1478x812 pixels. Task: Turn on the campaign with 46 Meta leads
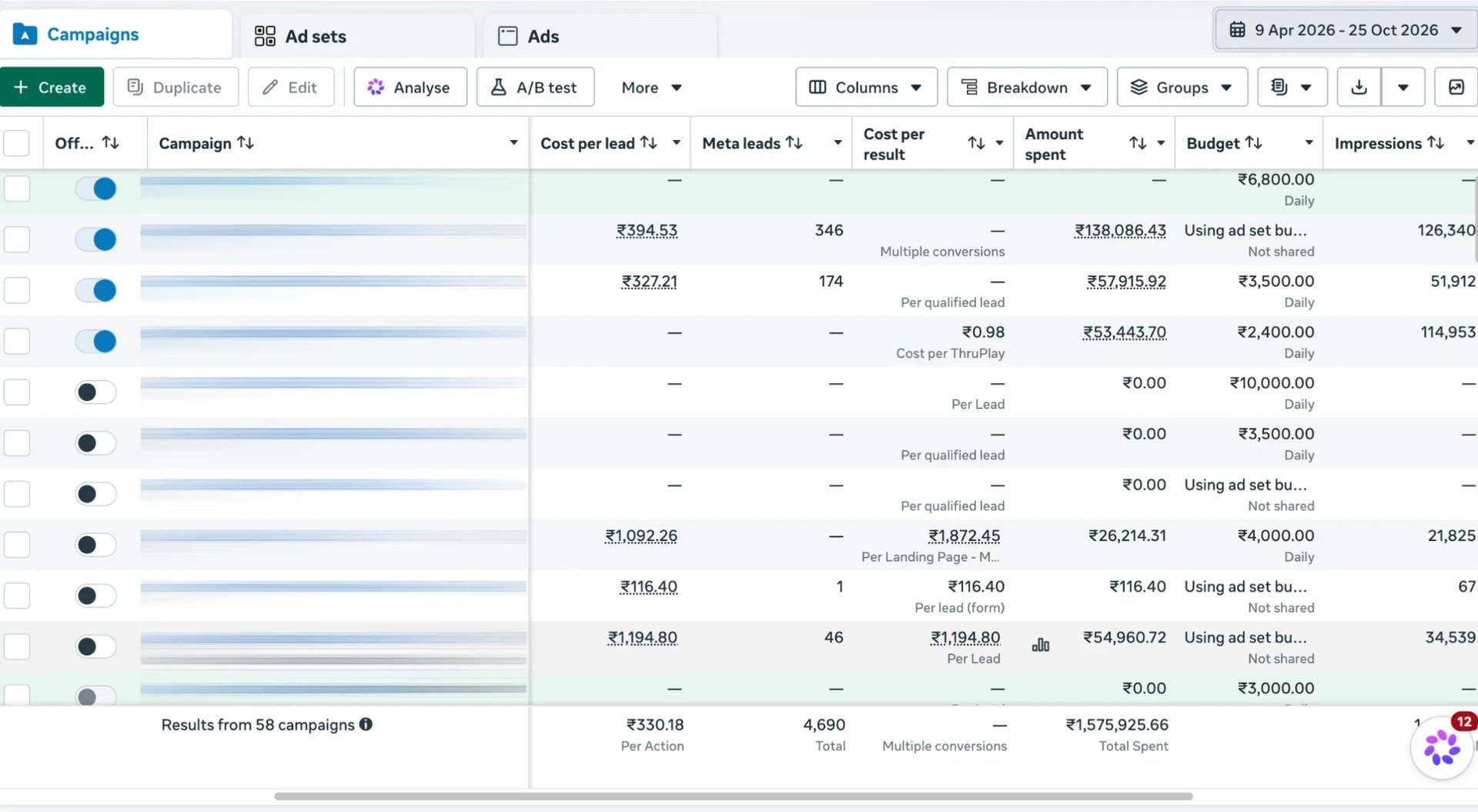click(x=96, y=646)
